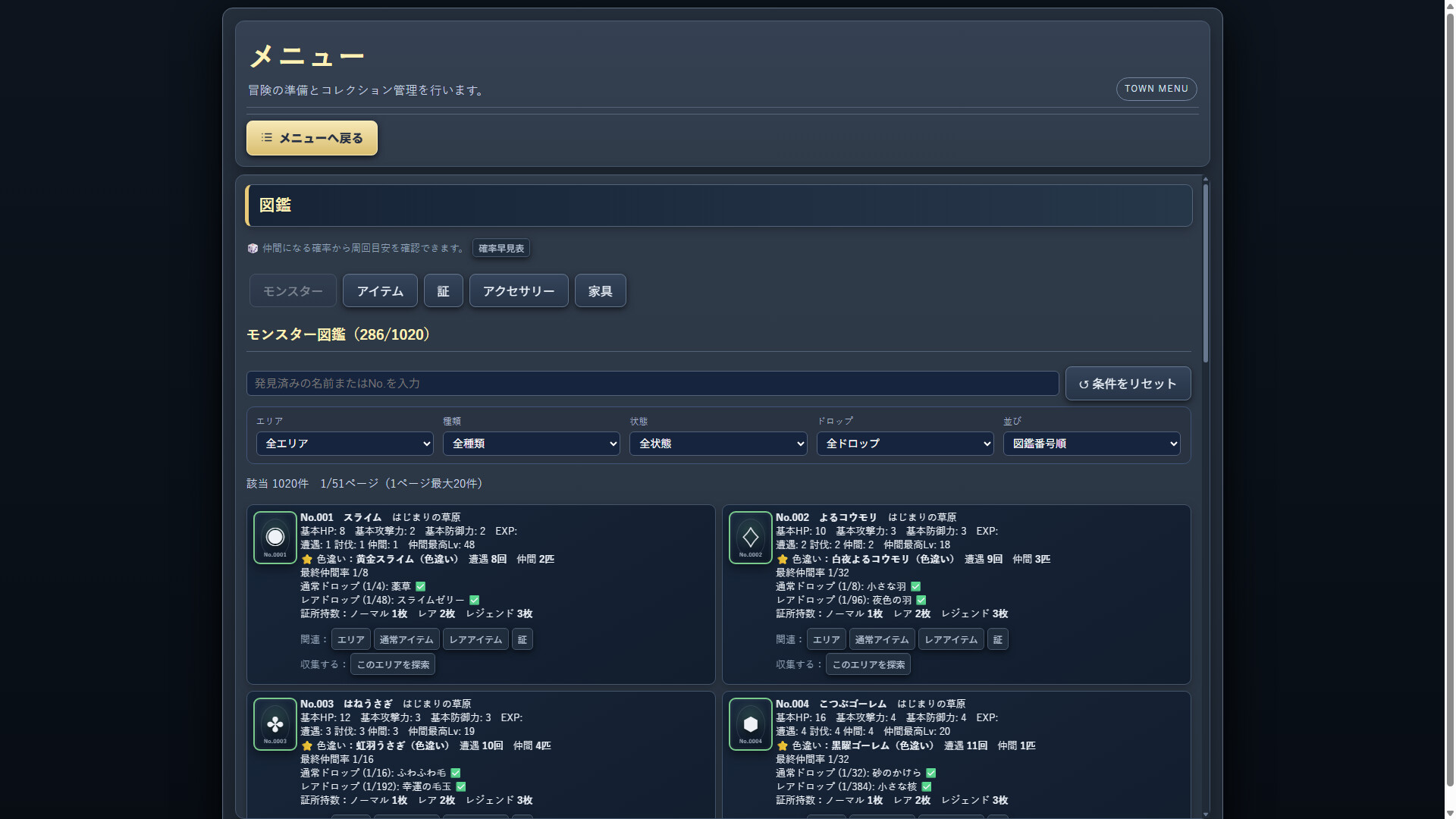Screen dimensions: 1456x819
Task: Click the star icon for 虹羽うさぎ
Action: coord(306,745)
